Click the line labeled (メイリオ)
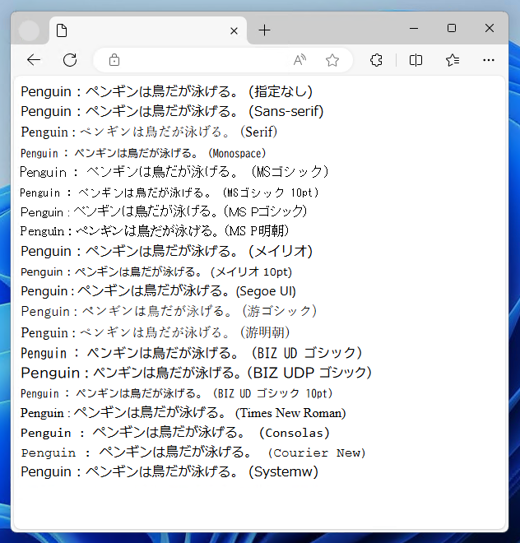Image resolution: width=520 pixels, height=543 pixels. coord(167,251)
